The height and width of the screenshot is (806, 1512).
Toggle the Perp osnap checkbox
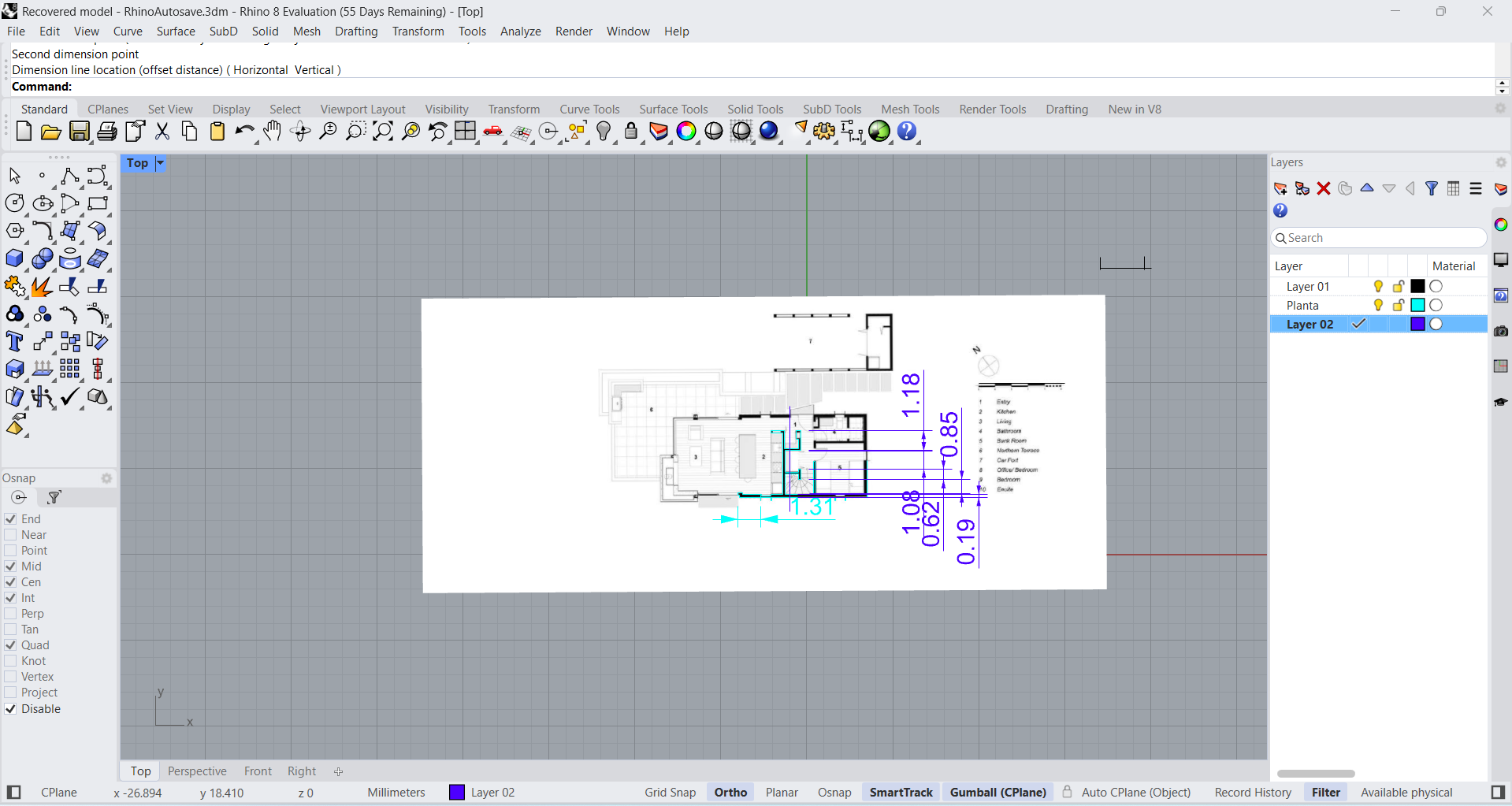[11, 614]
